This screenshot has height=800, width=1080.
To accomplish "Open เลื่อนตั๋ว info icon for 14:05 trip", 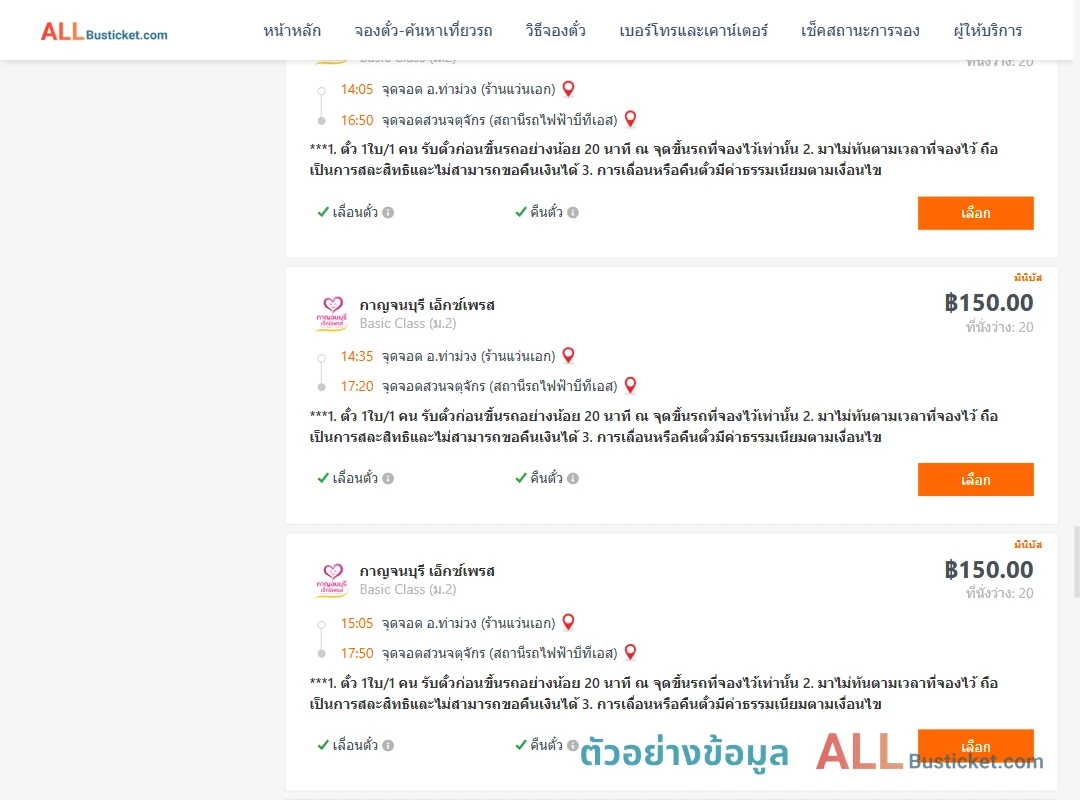I will [x=388, y=212].
